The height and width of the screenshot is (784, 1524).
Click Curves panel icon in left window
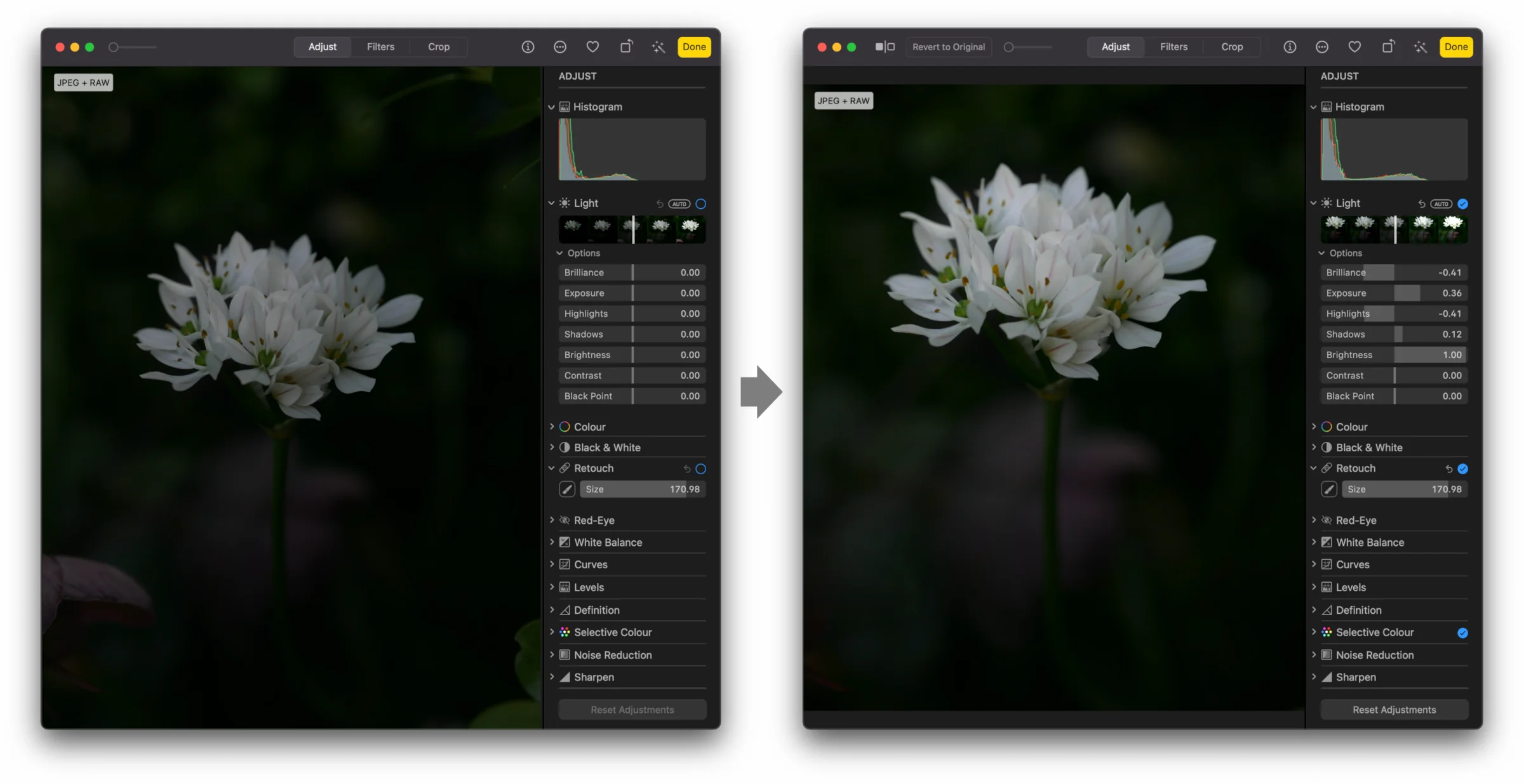point(565,564)
